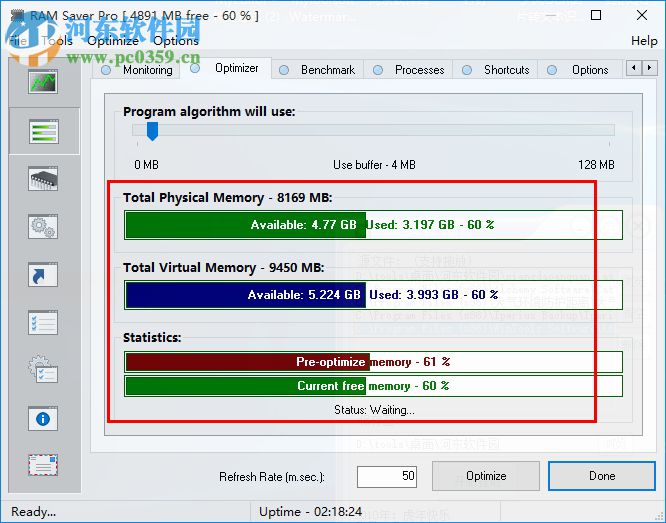Click the buffer slider track near 128 MB
Screen dimensions: 666x523
[x=609, y=130]
